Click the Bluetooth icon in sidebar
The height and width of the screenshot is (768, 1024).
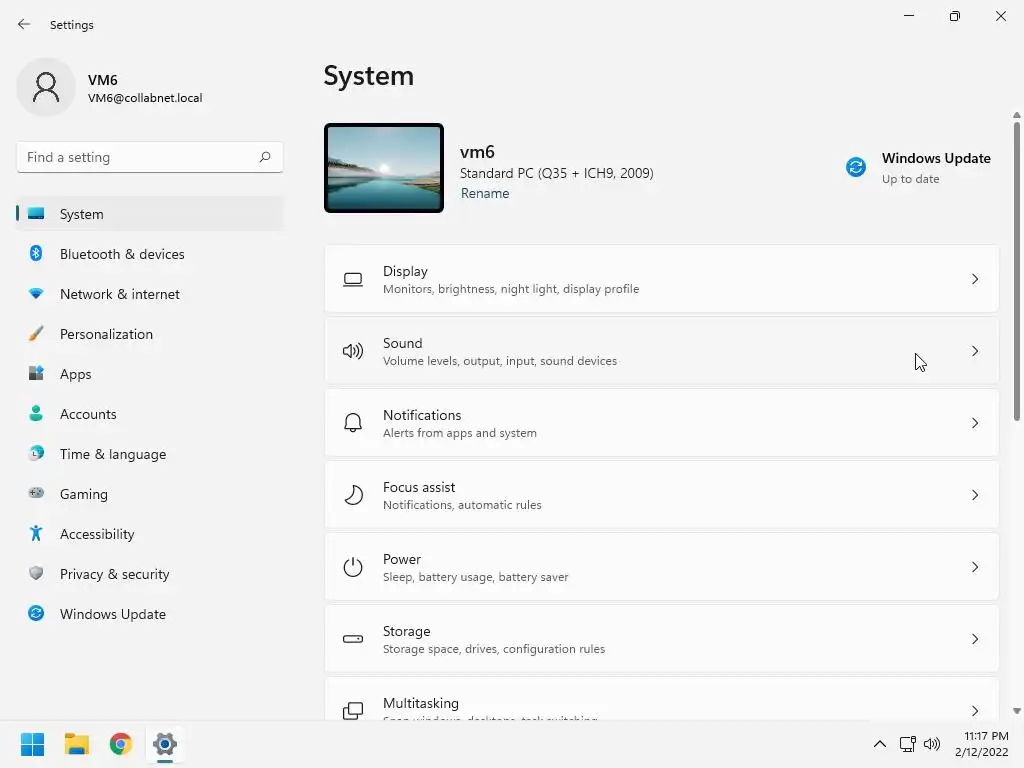[x=36, y=253]
